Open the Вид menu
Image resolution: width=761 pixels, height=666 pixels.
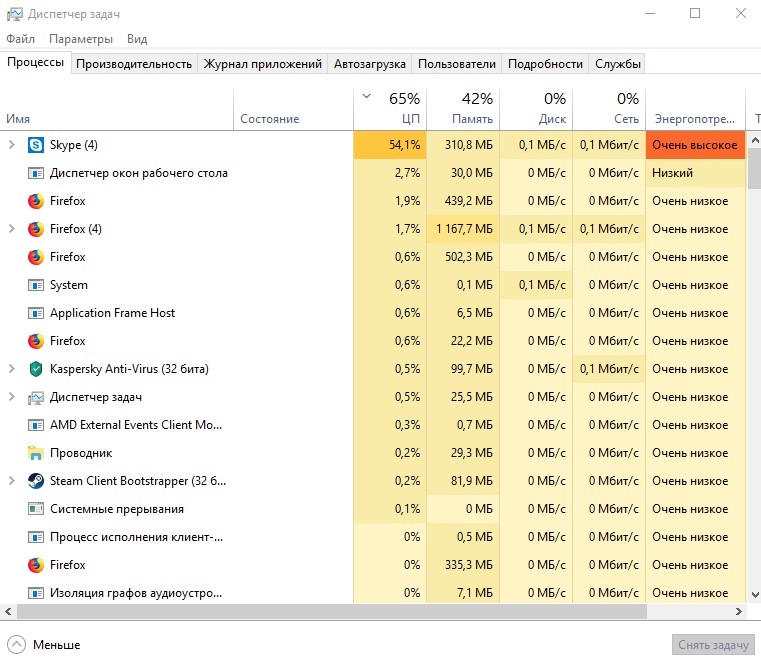[x=137, y=39]
